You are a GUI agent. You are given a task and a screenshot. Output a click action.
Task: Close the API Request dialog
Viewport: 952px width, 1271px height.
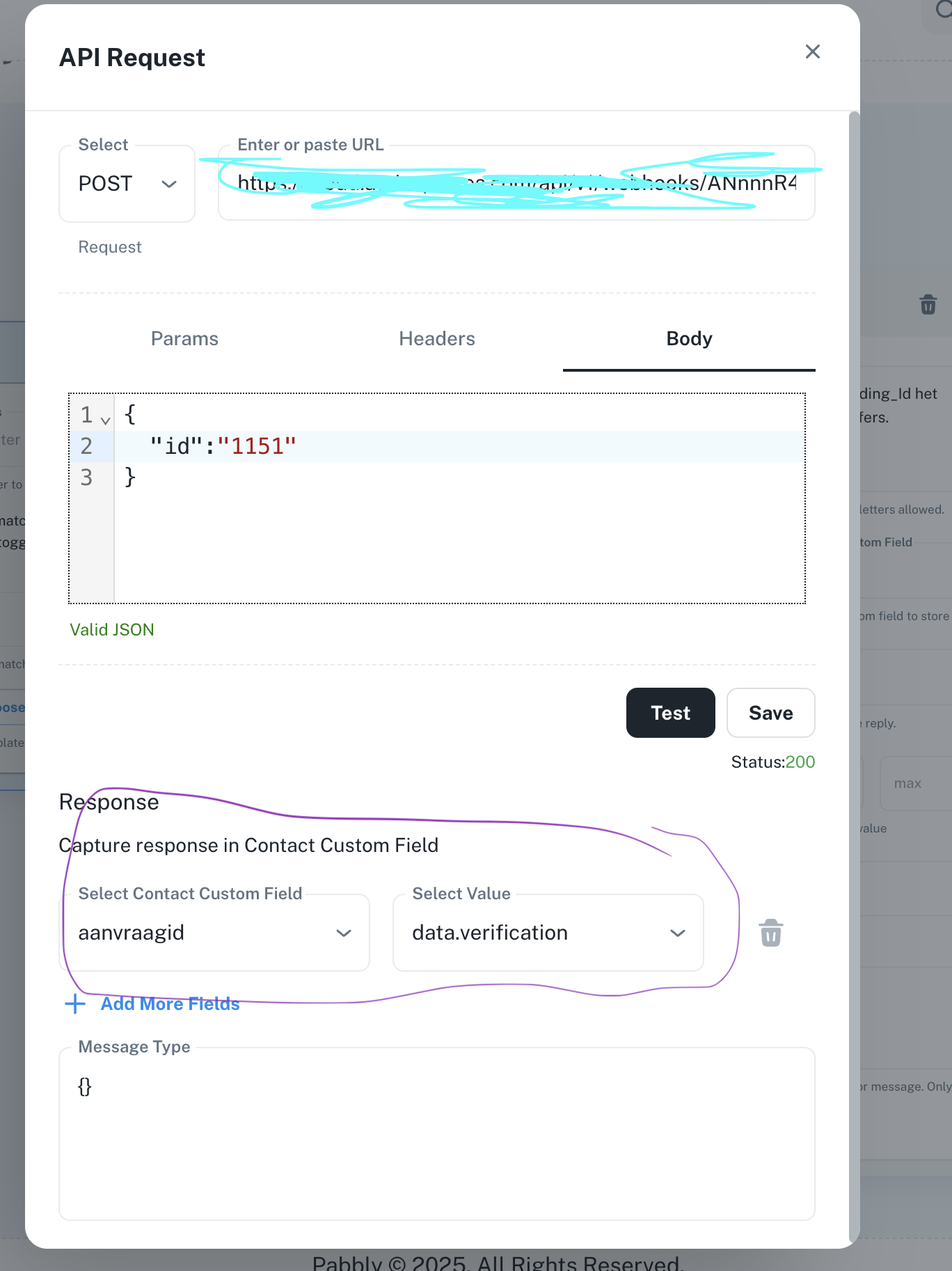pos(812,52)
